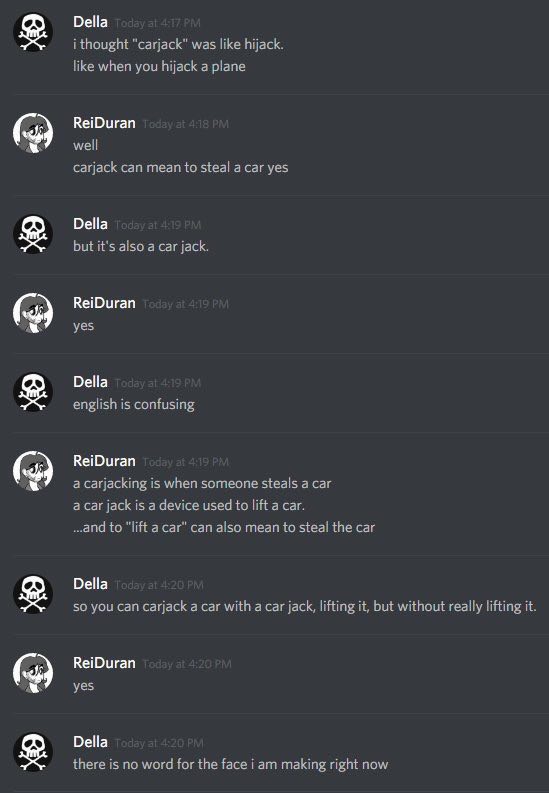Image resolution: width=549 pixels, height=793 pixels.
Task: Select ReiDuran's avatar next to first 'yes'
Action: 33,313
